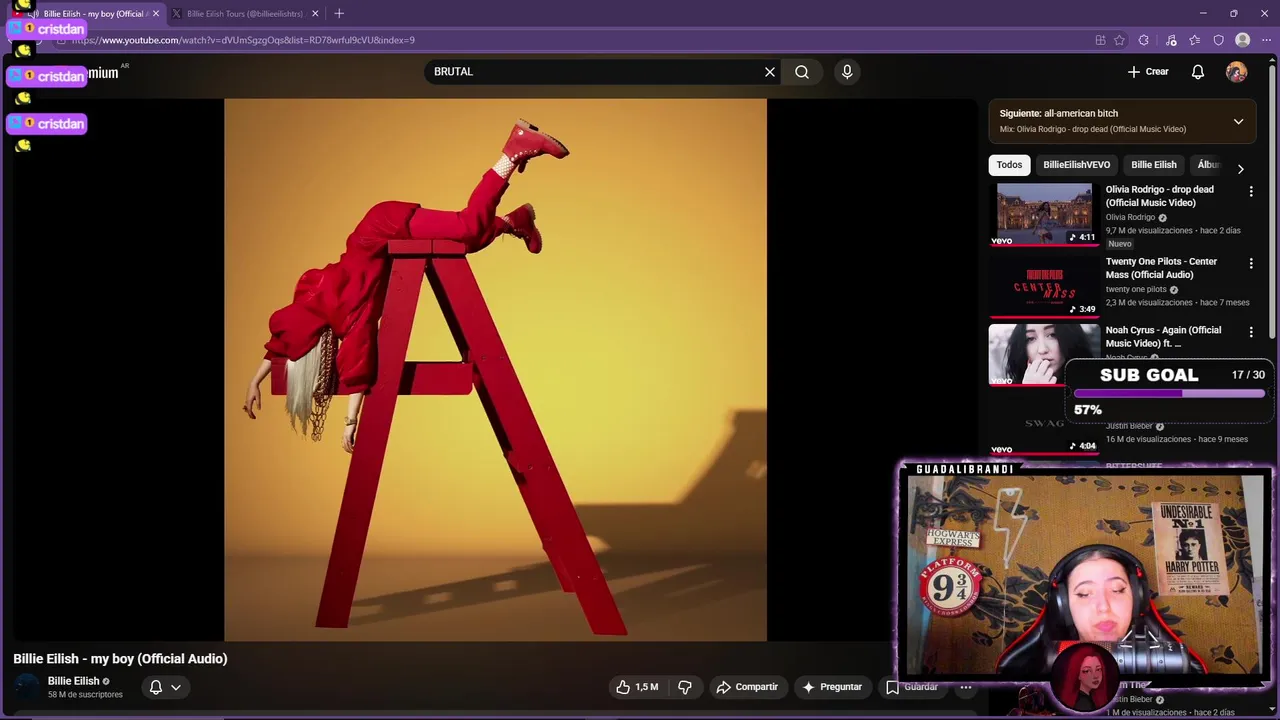Click Olivia Rodrigo - drop dead title
The image size is (1280, 720).
1160,196
